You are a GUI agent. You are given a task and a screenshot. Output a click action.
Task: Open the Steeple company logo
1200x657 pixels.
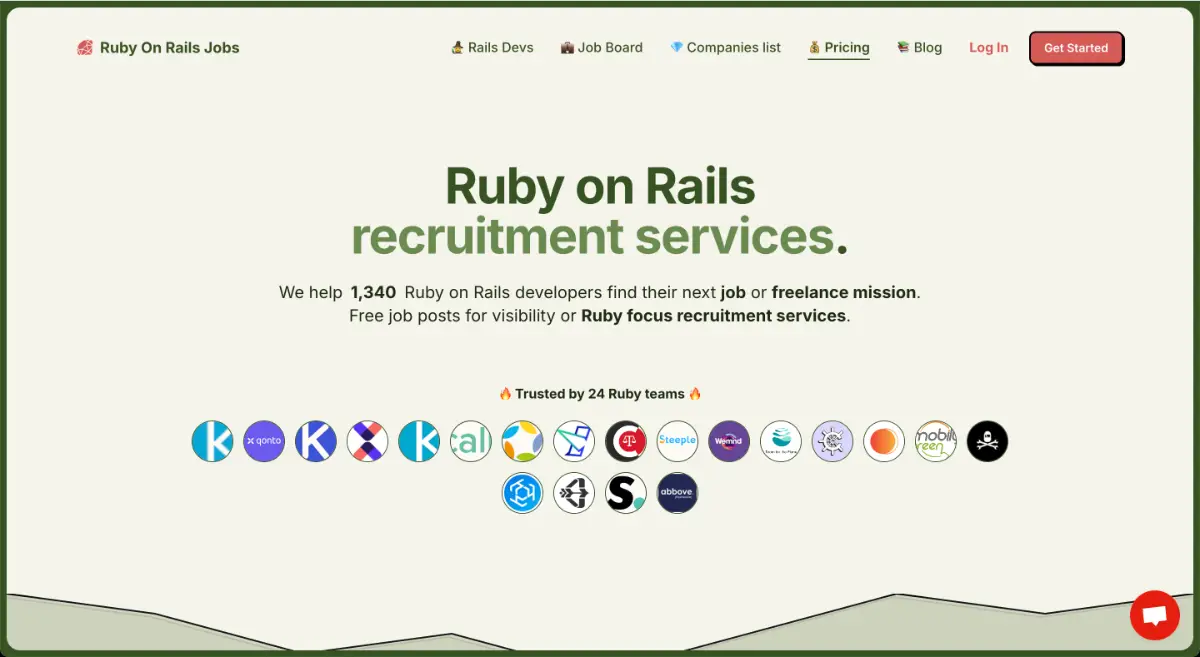pos(678,441)
